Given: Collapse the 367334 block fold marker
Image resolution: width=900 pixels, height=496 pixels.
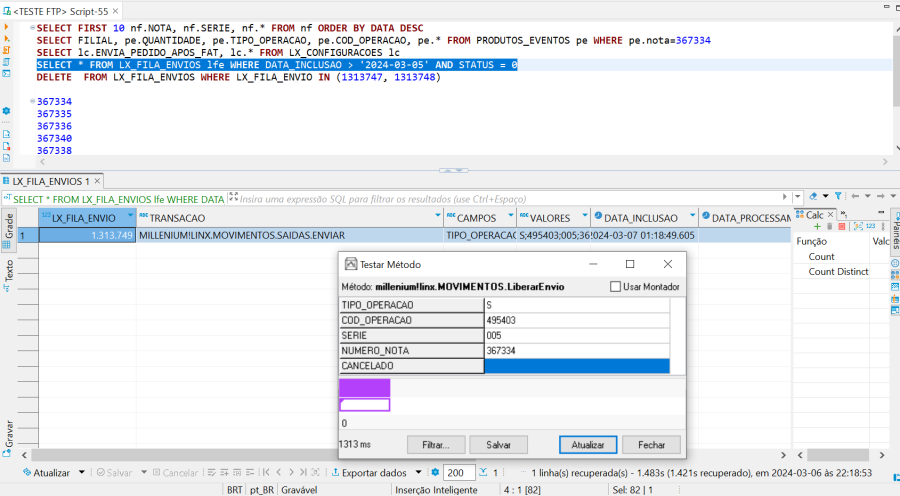Looking at the screenshot, I should coord(33,101).
